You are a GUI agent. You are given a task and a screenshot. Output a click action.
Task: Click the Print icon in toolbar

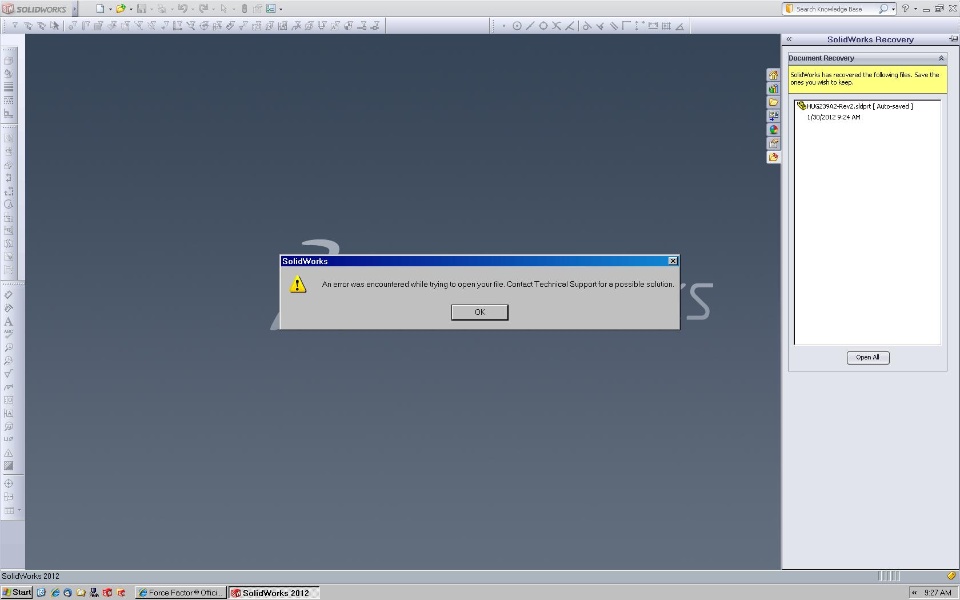click(162, 9)
